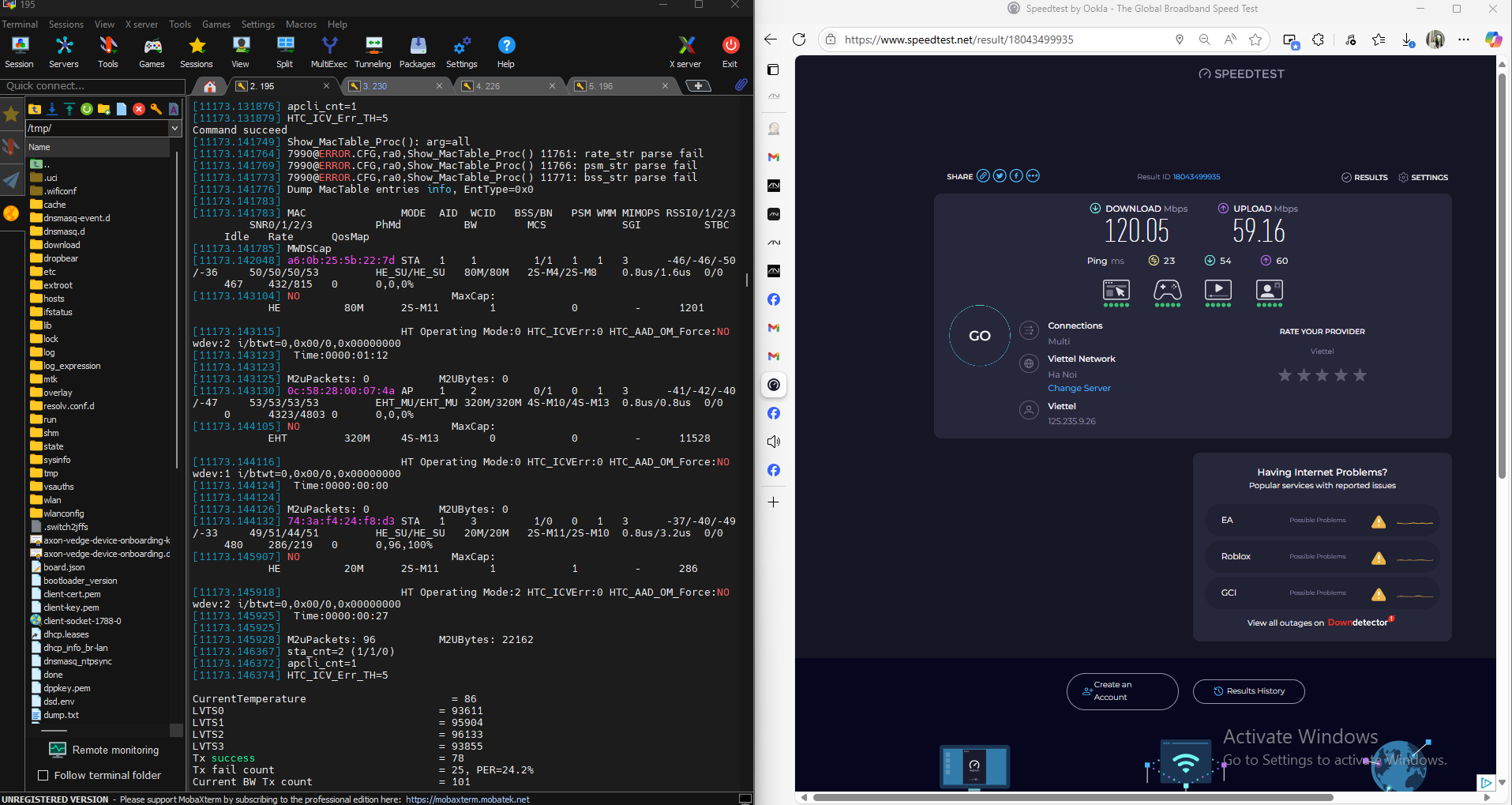Open the share more options icon
Viewport: 1512px width, 805px height.
(1033, 176)
